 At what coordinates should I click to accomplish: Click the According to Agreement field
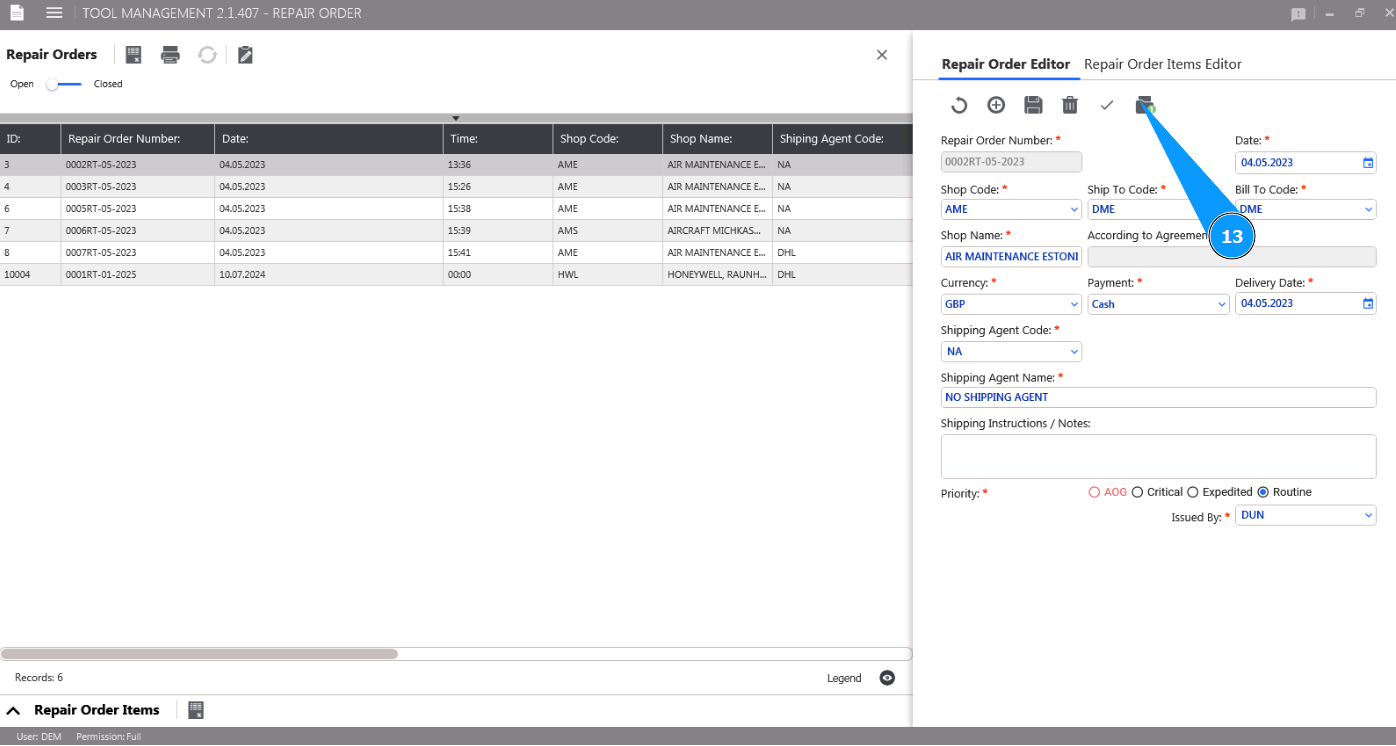click(1232, 257)
